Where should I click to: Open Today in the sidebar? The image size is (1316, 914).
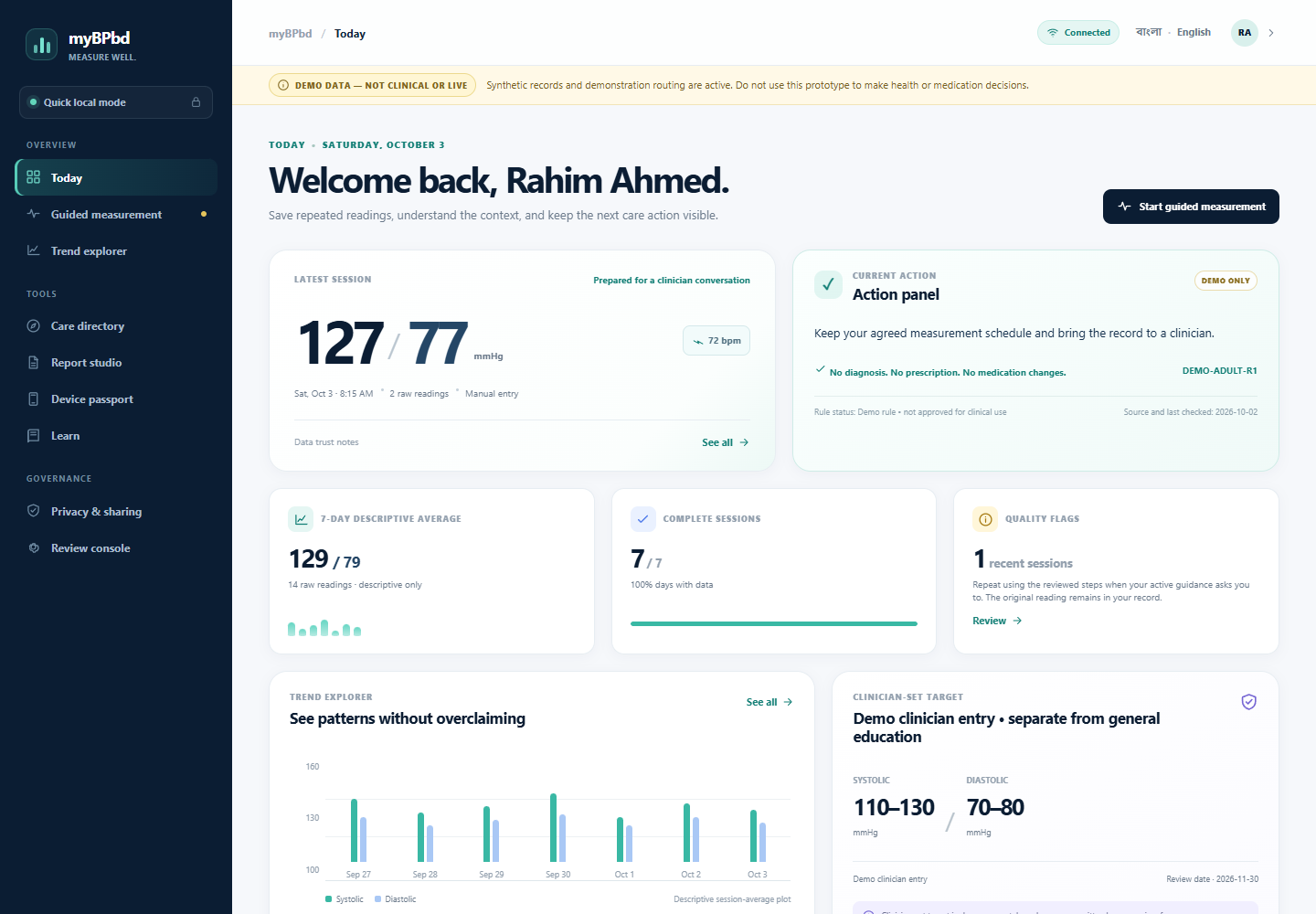[x=116, y=177]
